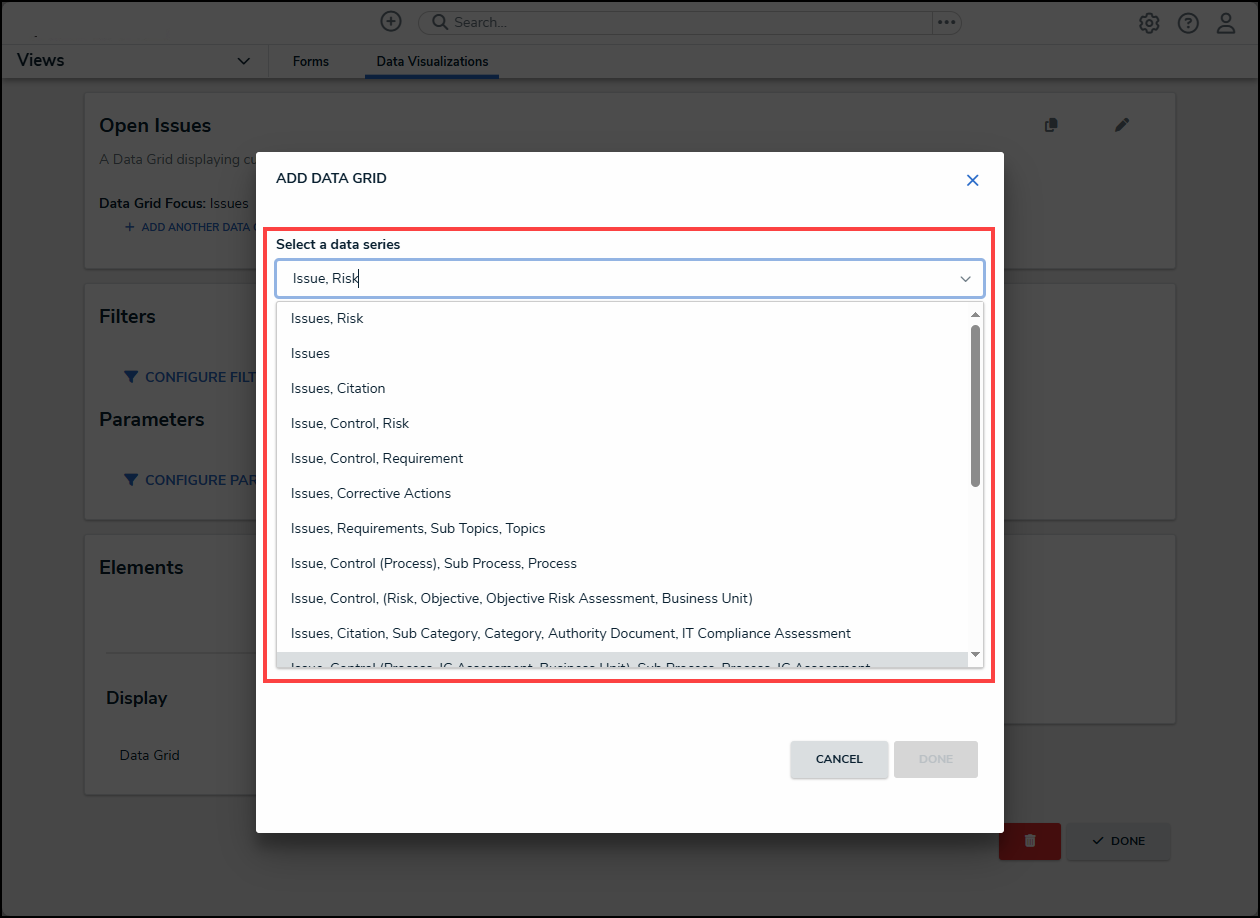The image size is (1260, 918).
Task: Open the user profile icon
Action: [x=1226, y=23]
